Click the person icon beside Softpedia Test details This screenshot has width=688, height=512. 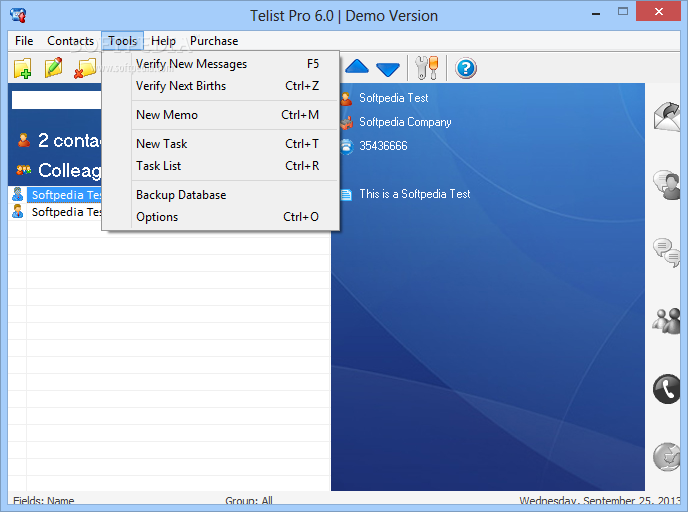346,99
